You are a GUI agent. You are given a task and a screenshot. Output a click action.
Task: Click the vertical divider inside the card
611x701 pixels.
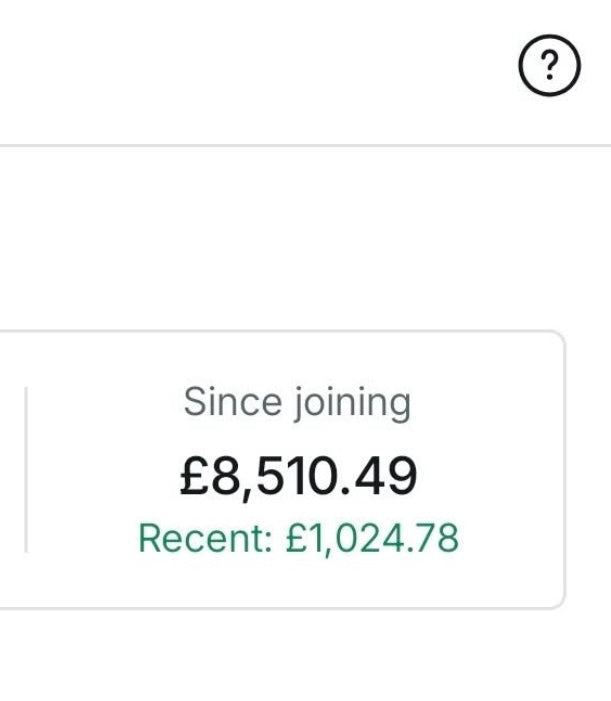(x=25, y=469)
